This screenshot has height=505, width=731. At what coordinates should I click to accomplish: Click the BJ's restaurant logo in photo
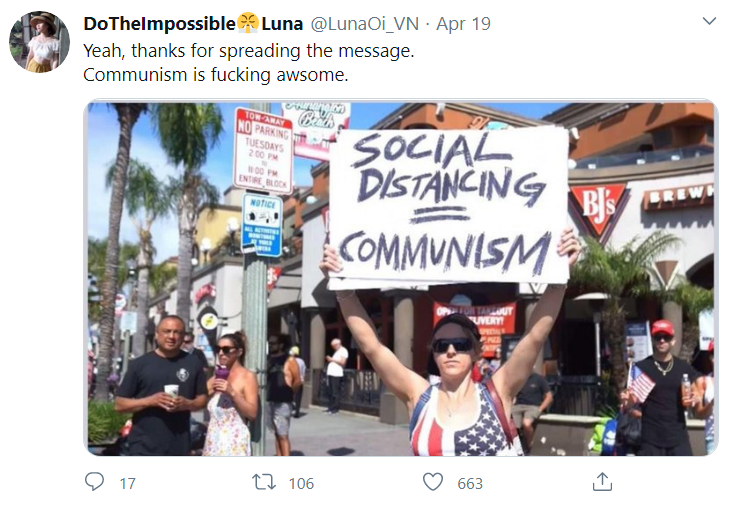tap(599, 208)
